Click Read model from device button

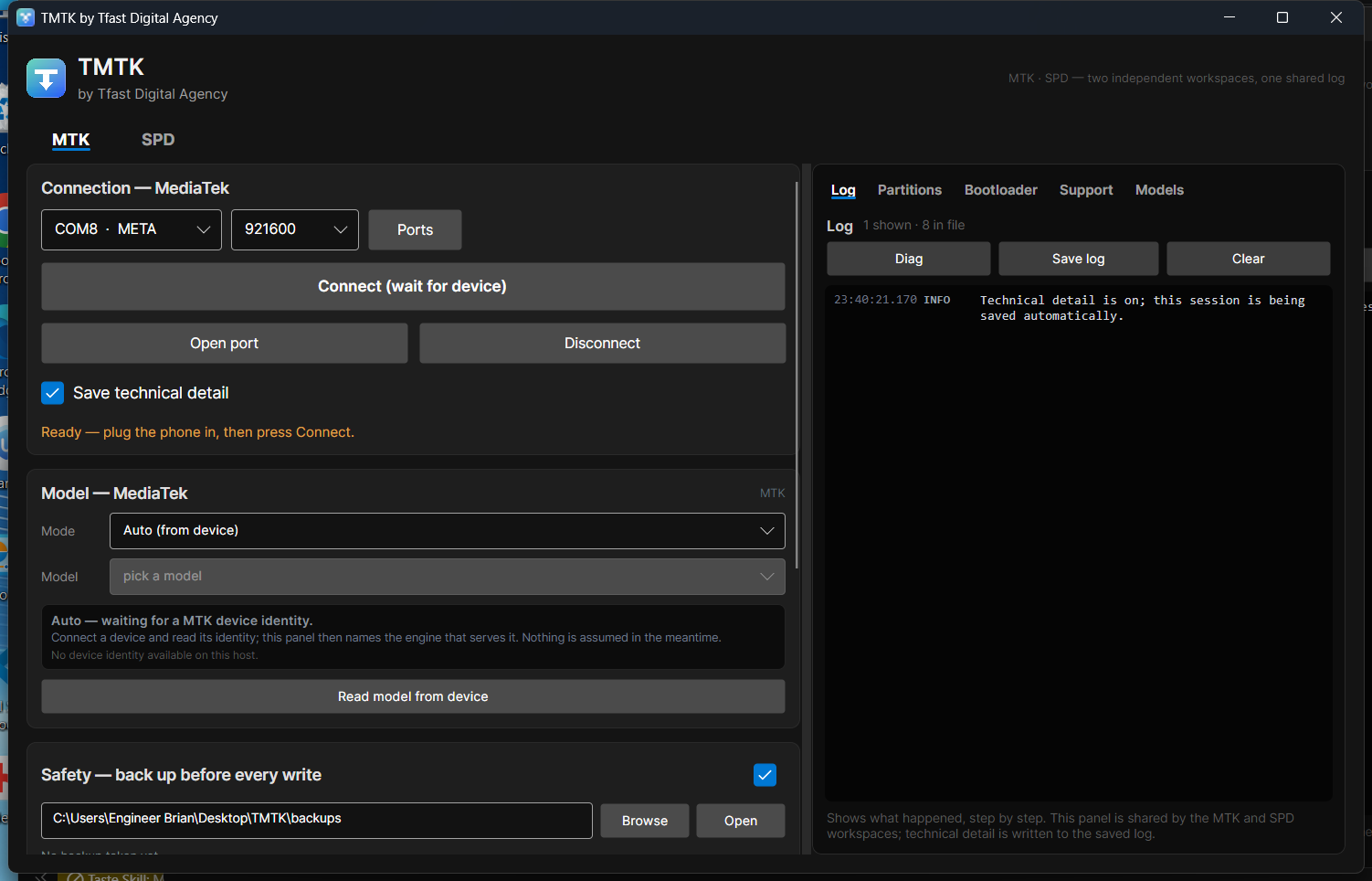[413, 696]
